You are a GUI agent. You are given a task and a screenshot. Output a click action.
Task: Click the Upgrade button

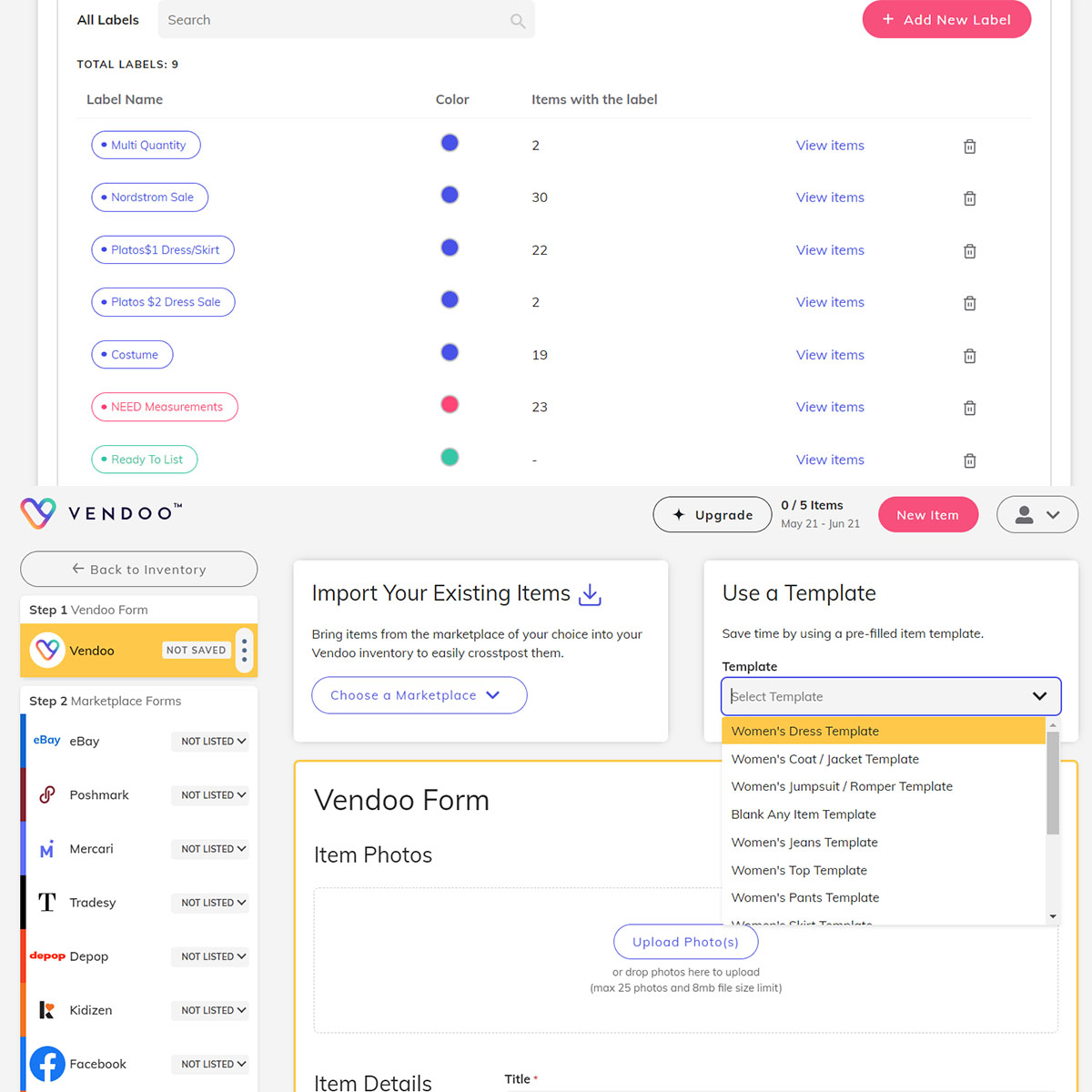click(x=713, y=515)
